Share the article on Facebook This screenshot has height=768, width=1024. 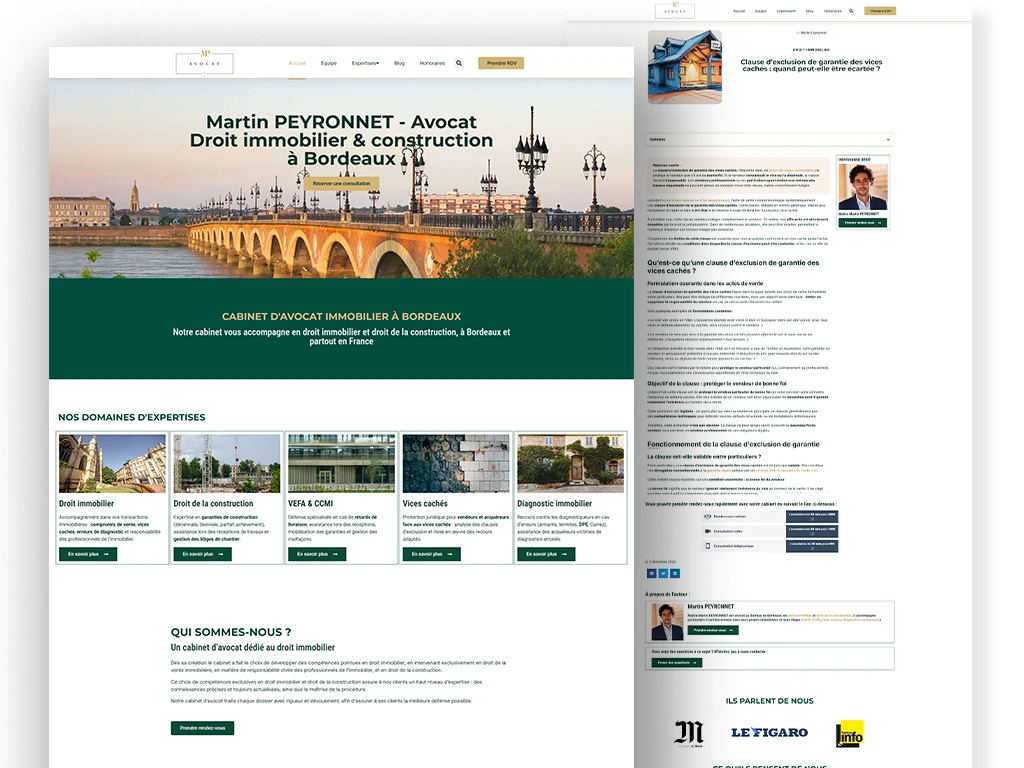tap(651, 574)
